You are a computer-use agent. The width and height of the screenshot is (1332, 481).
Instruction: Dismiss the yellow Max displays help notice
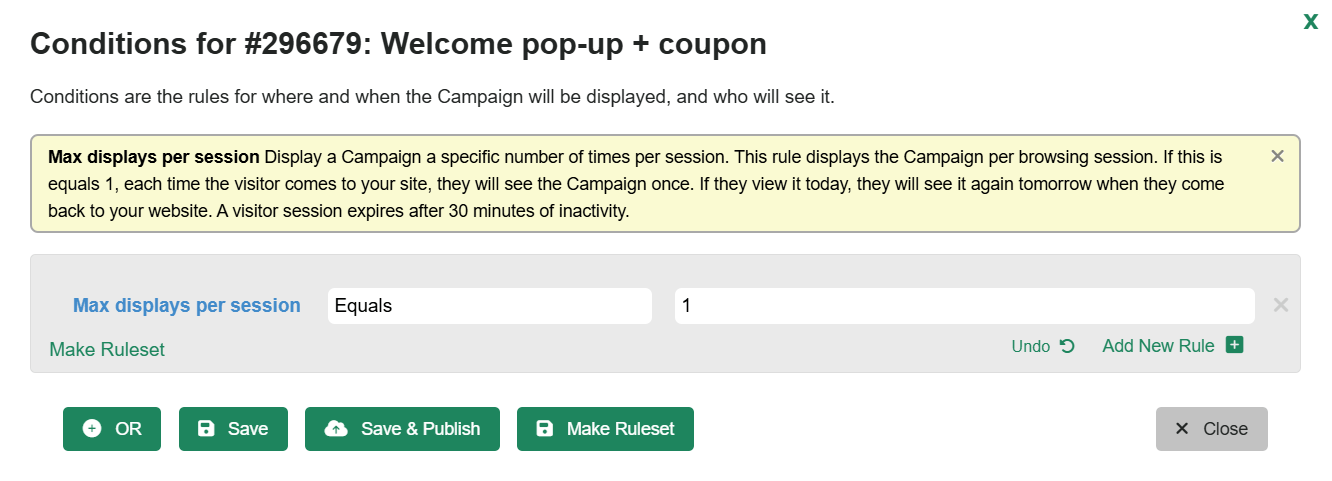point(1277,156)
